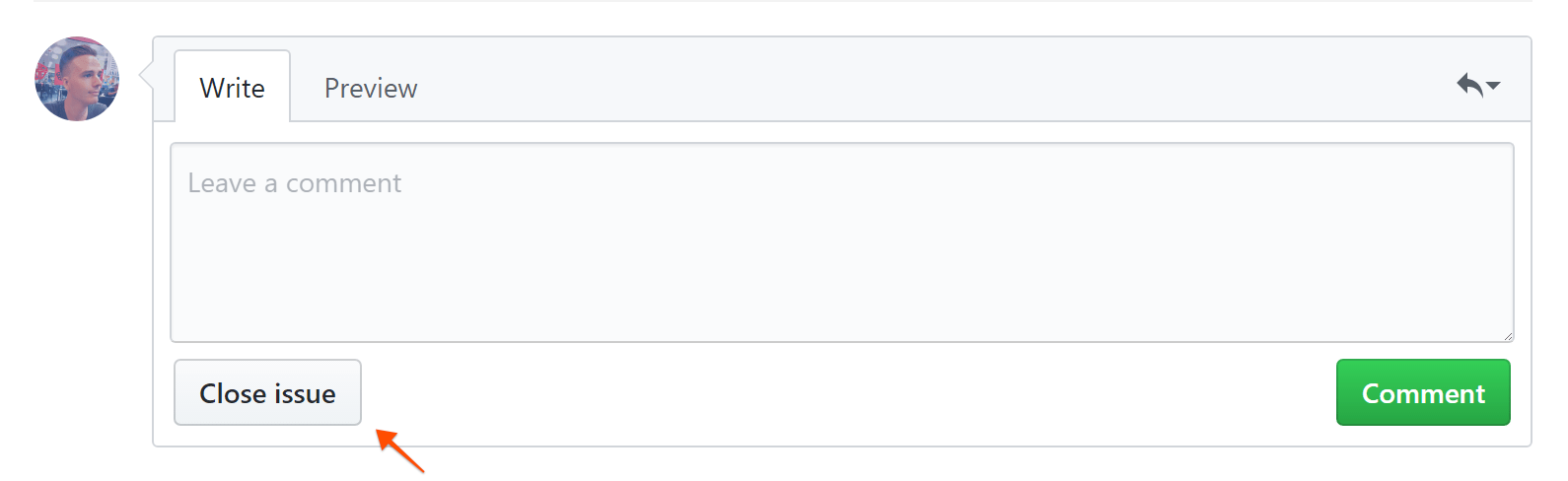
Task: Click the user profile avatar
Action: pyautogui.click(x=77, y=79)
